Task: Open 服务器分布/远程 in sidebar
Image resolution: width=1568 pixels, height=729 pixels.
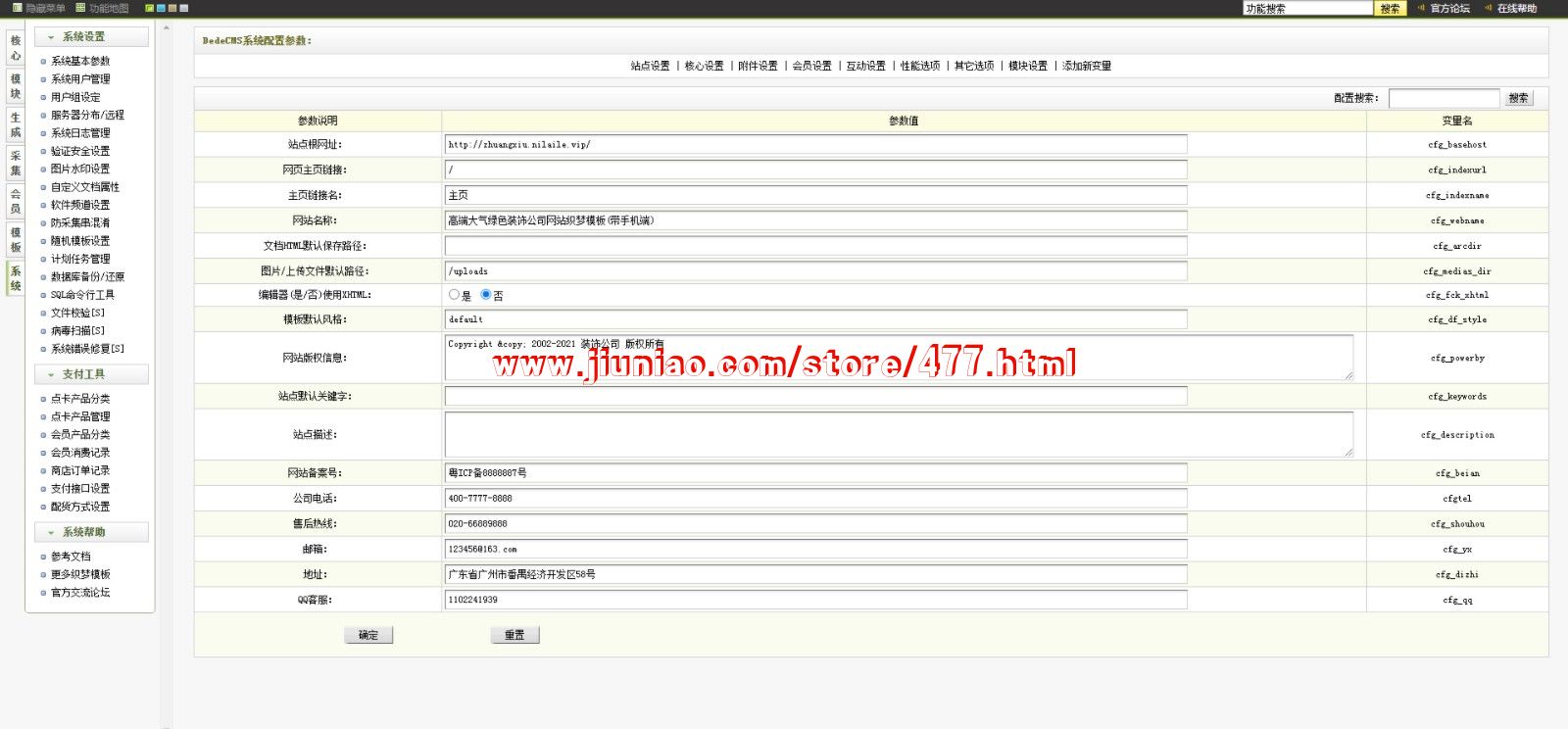Action: tap(87, 115)
